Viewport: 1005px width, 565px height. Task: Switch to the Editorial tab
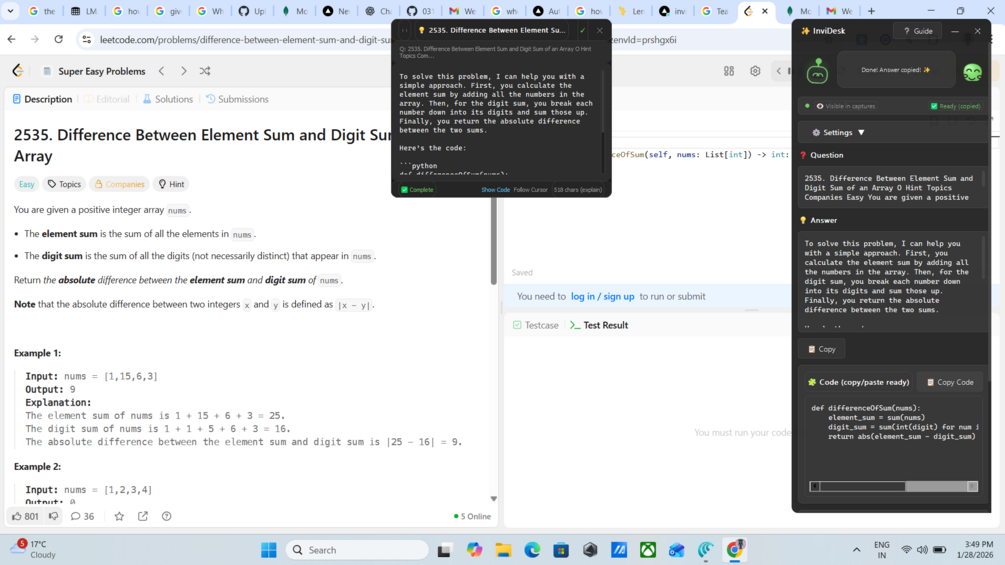tap(106, 99)
